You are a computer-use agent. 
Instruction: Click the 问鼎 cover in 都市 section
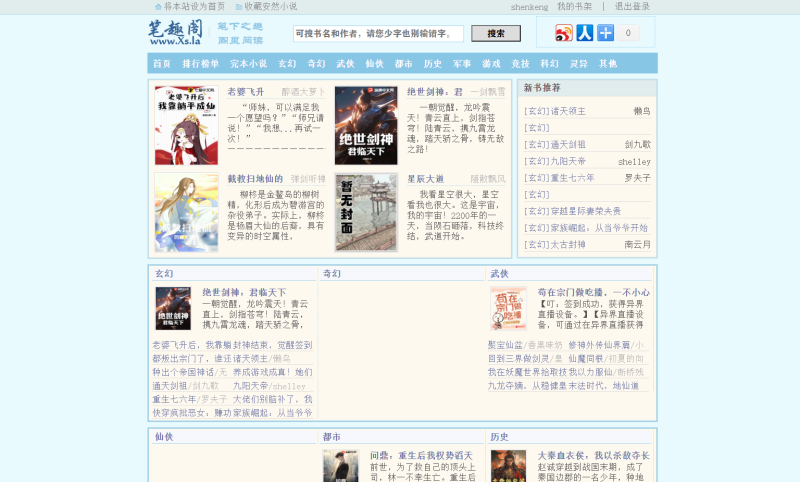[341, 466]
